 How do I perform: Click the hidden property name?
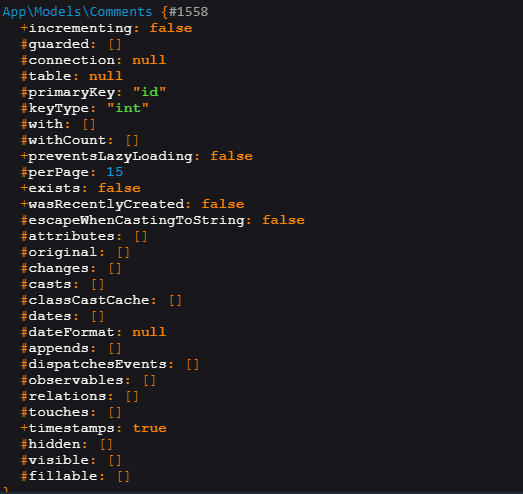click(54, 444)
